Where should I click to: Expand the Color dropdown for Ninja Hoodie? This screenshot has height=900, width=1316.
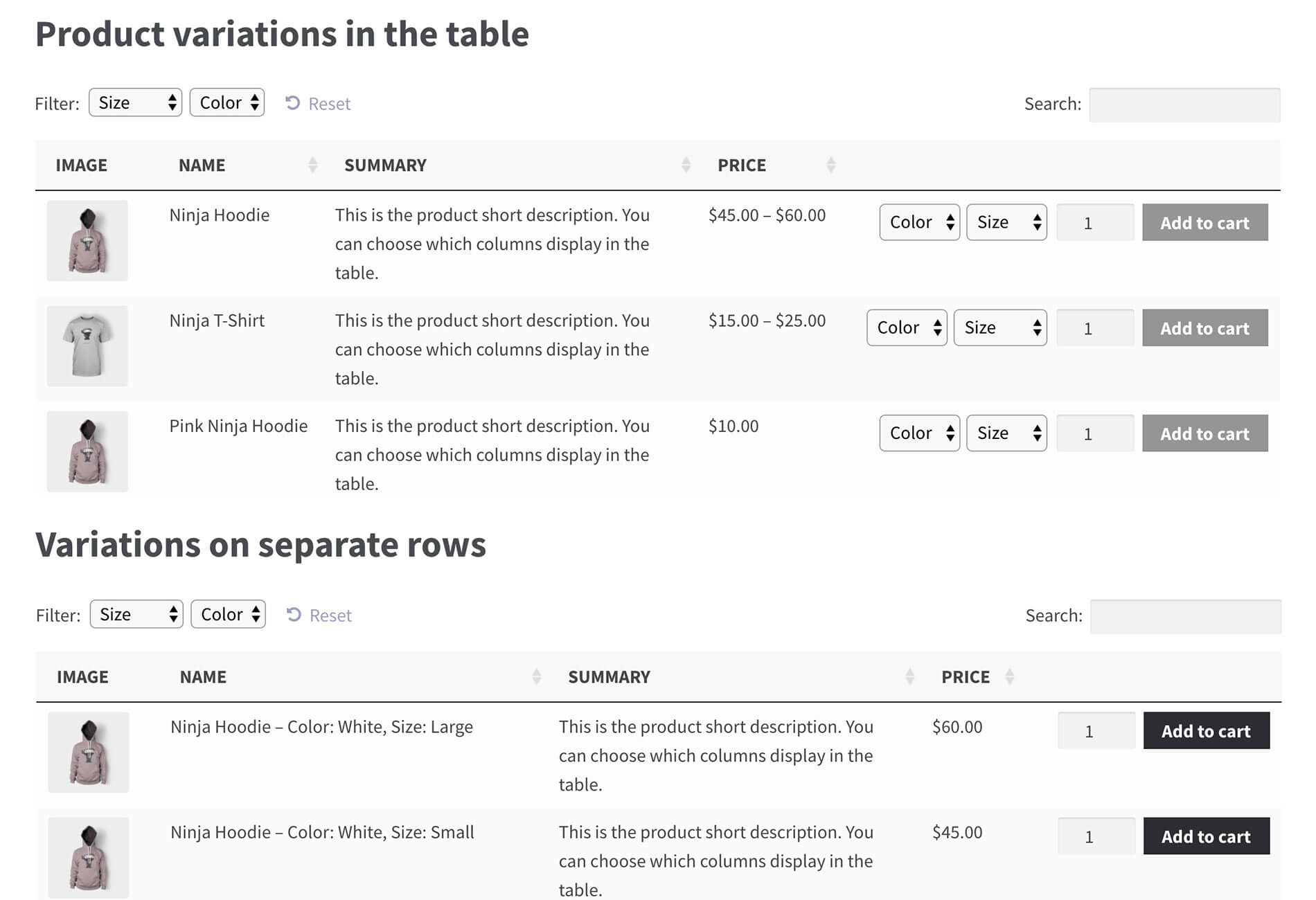point(919,222)
